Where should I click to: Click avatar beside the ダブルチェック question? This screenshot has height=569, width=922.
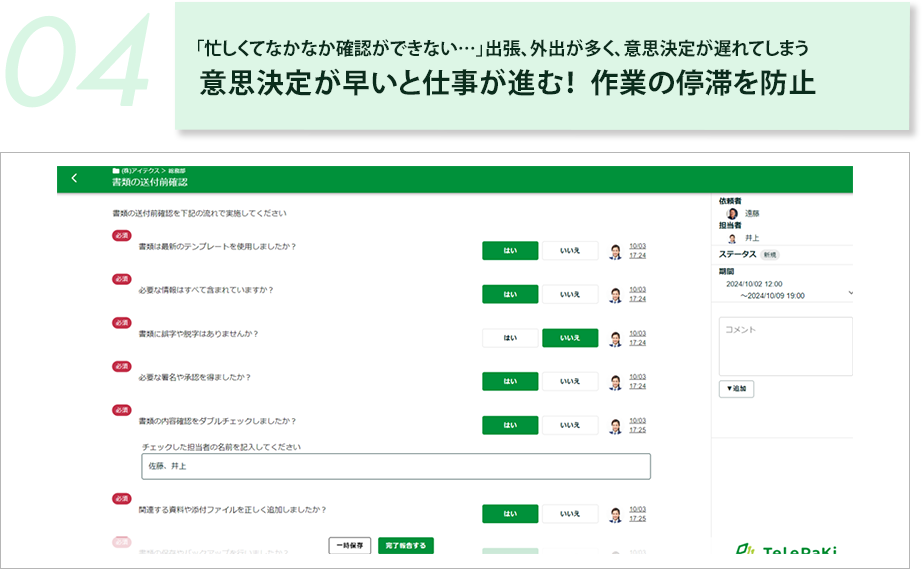pyautogui.click(x=616, y=426)
